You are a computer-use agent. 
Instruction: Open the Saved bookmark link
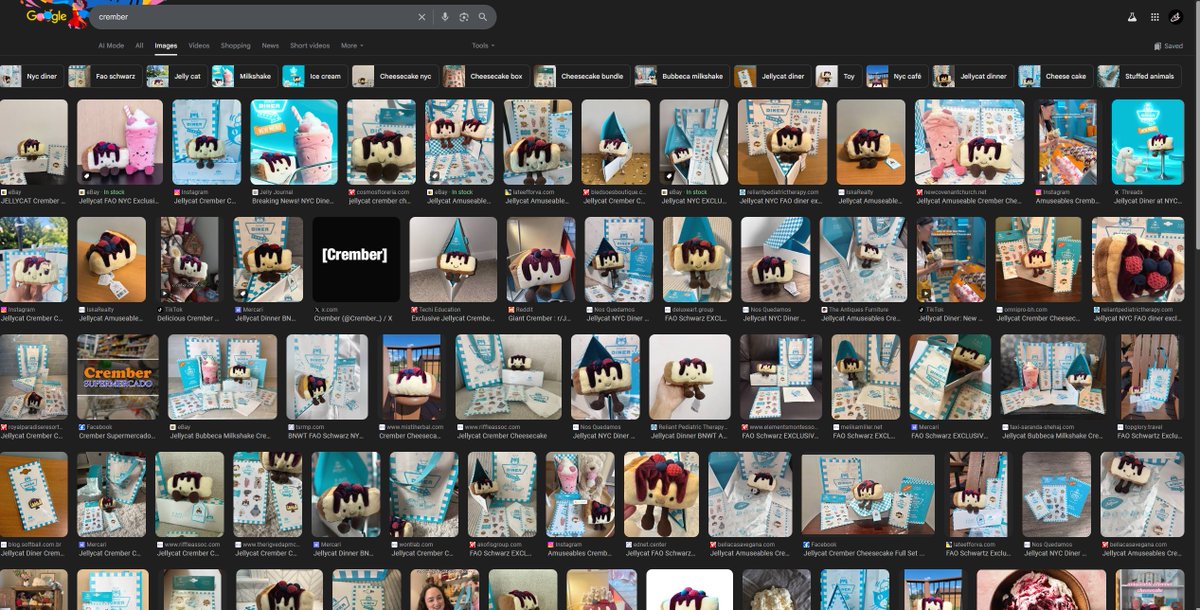[x=1168, y=46]
